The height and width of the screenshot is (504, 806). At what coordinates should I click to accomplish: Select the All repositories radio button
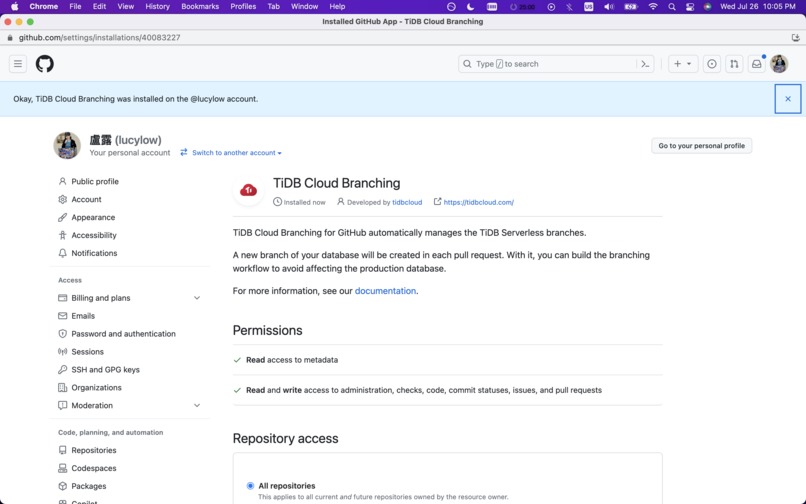250,486
